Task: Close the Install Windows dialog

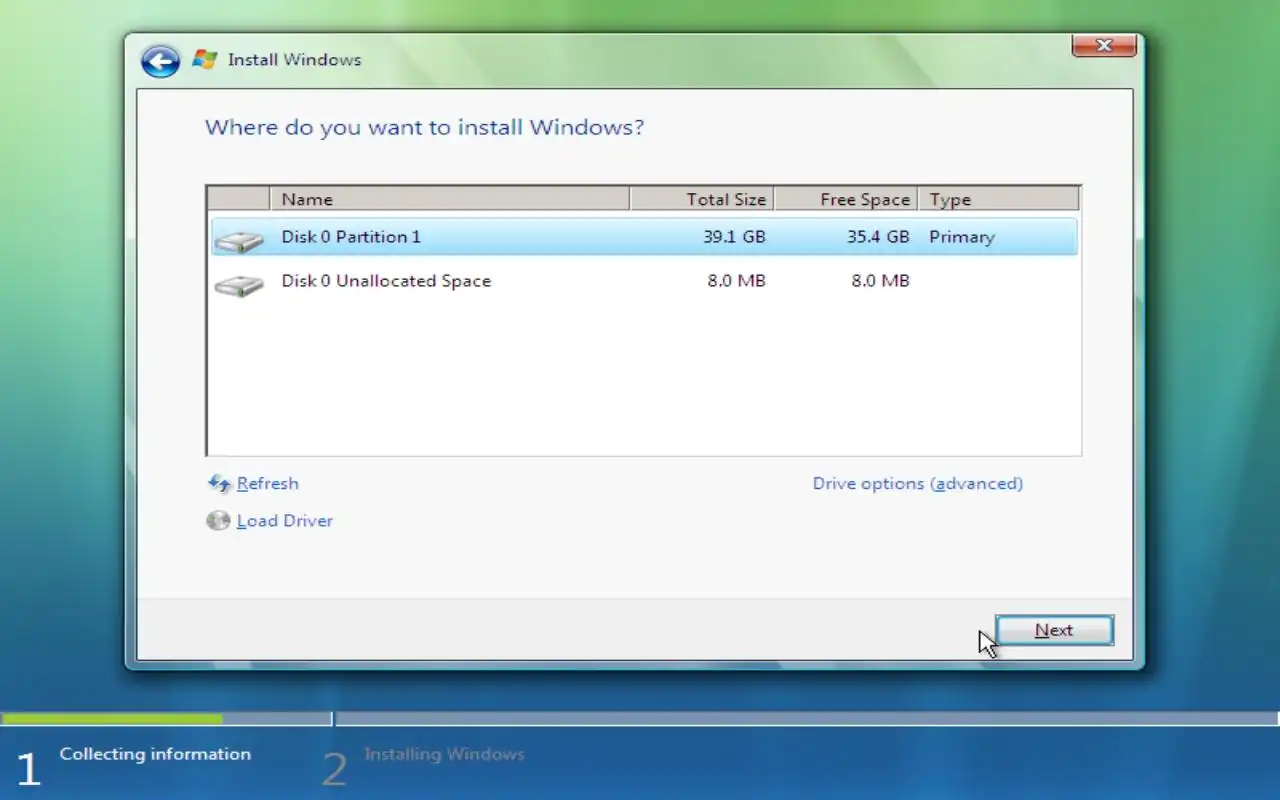Action: (1104, 45)
